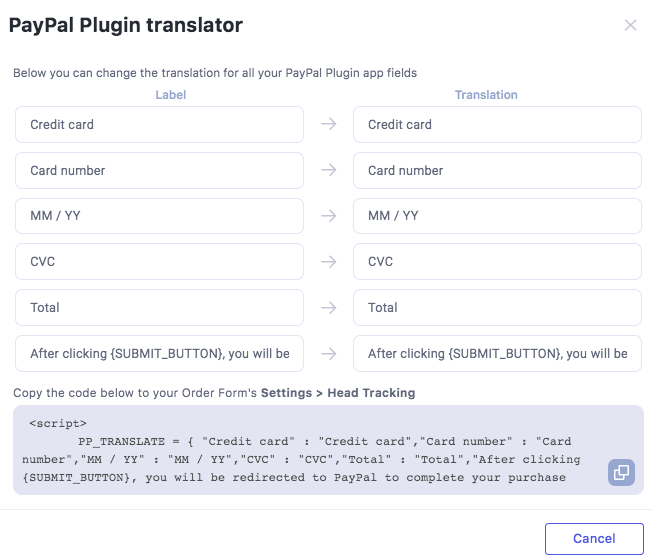Image resolution: width=653 pixels, height=560 pixels.
Task: Edit the SUBMIT_BUTTON redirect translation field
Action: (497, 354)
